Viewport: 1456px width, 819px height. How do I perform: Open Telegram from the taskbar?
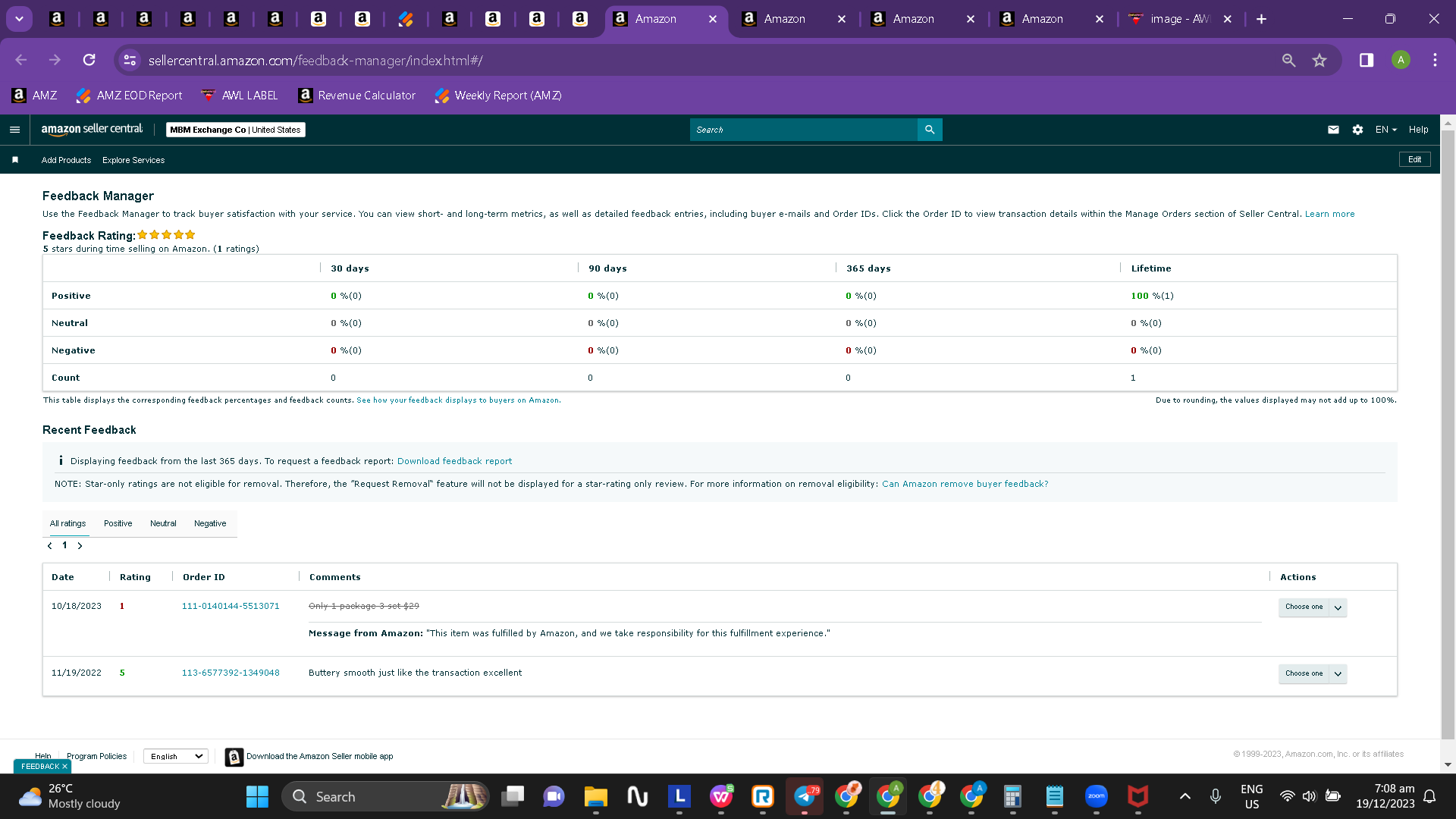805,796
